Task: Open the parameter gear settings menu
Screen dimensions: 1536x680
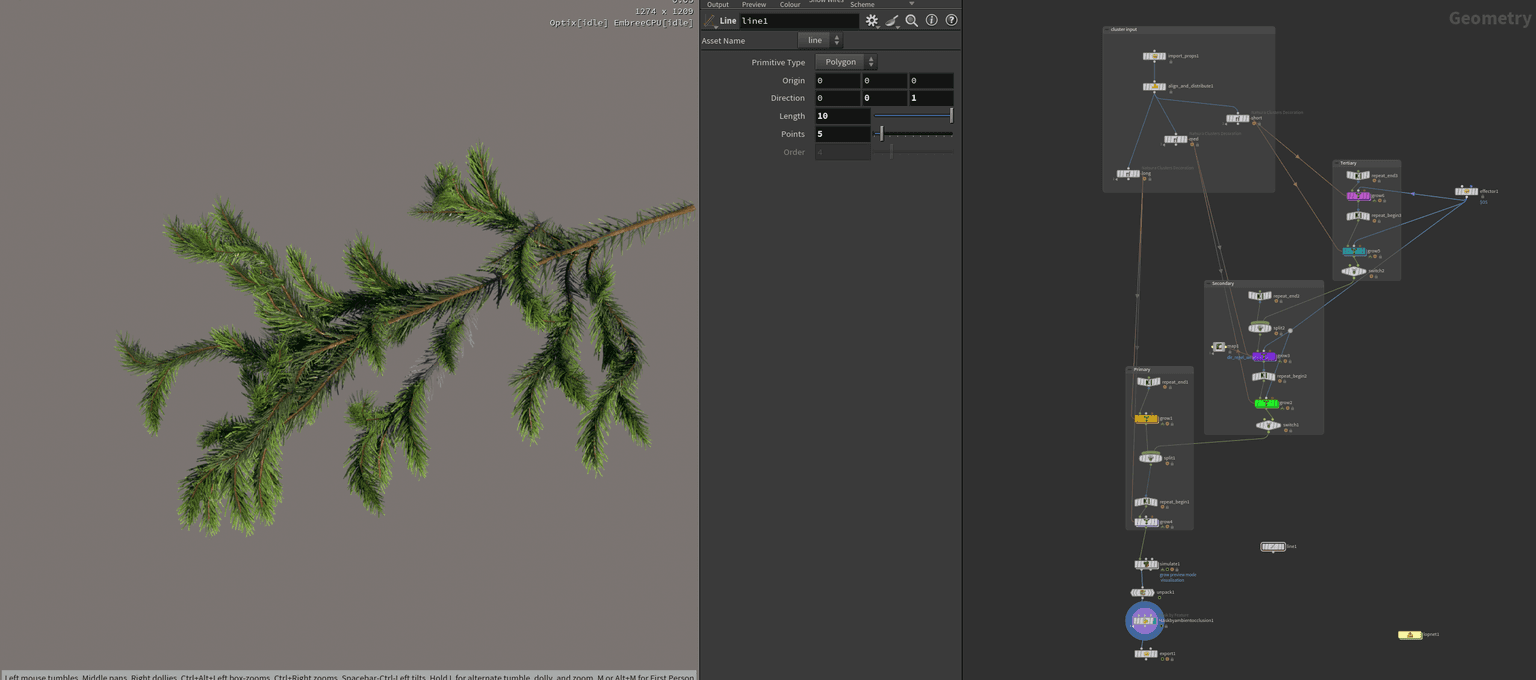Action: [871, 20]
